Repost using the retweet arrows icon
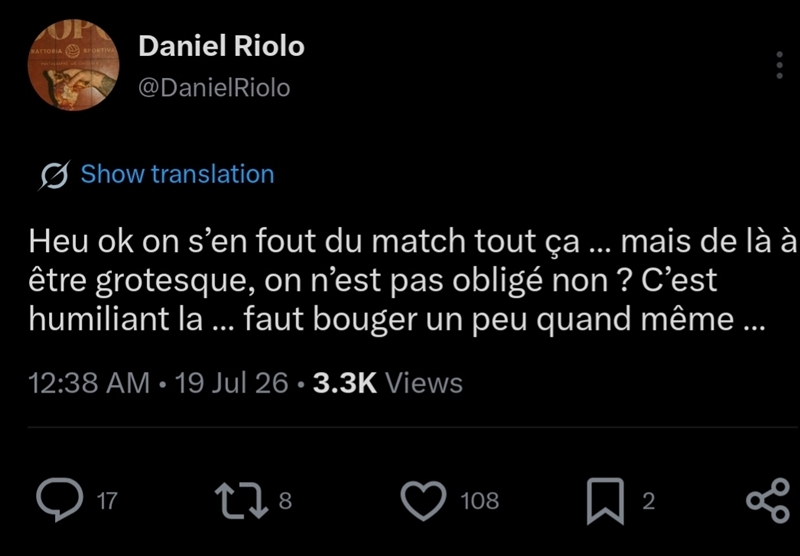This screenshot has height=556, width=800. click(241, 501)
